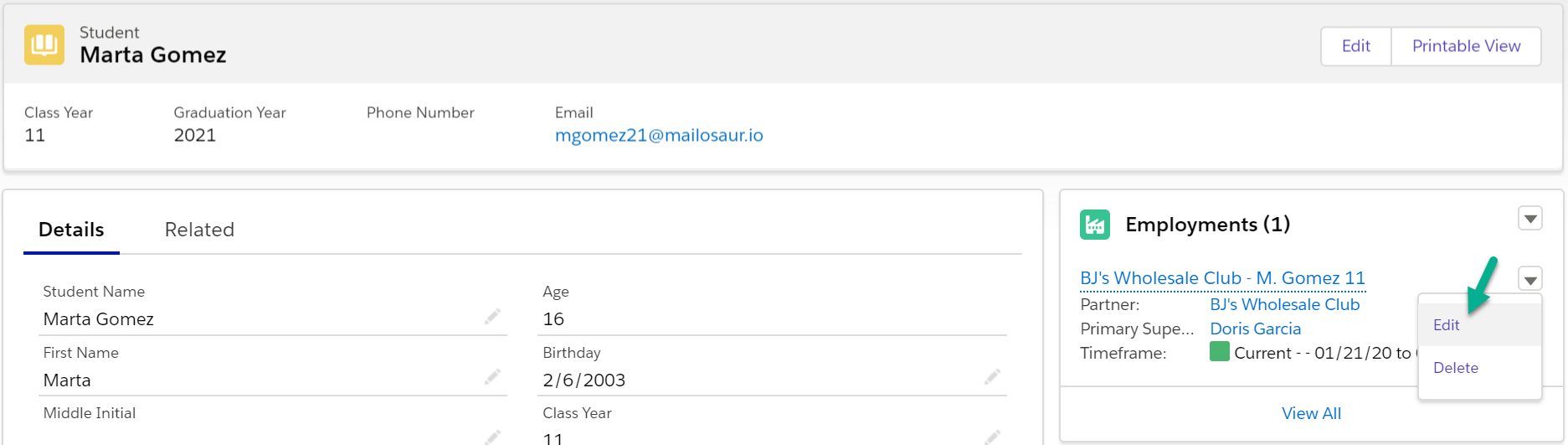Click the pencil icon beside First Name Marta
Viewport: 1568px width, 445px height.
pyautogui.click(x=492, y=377)
